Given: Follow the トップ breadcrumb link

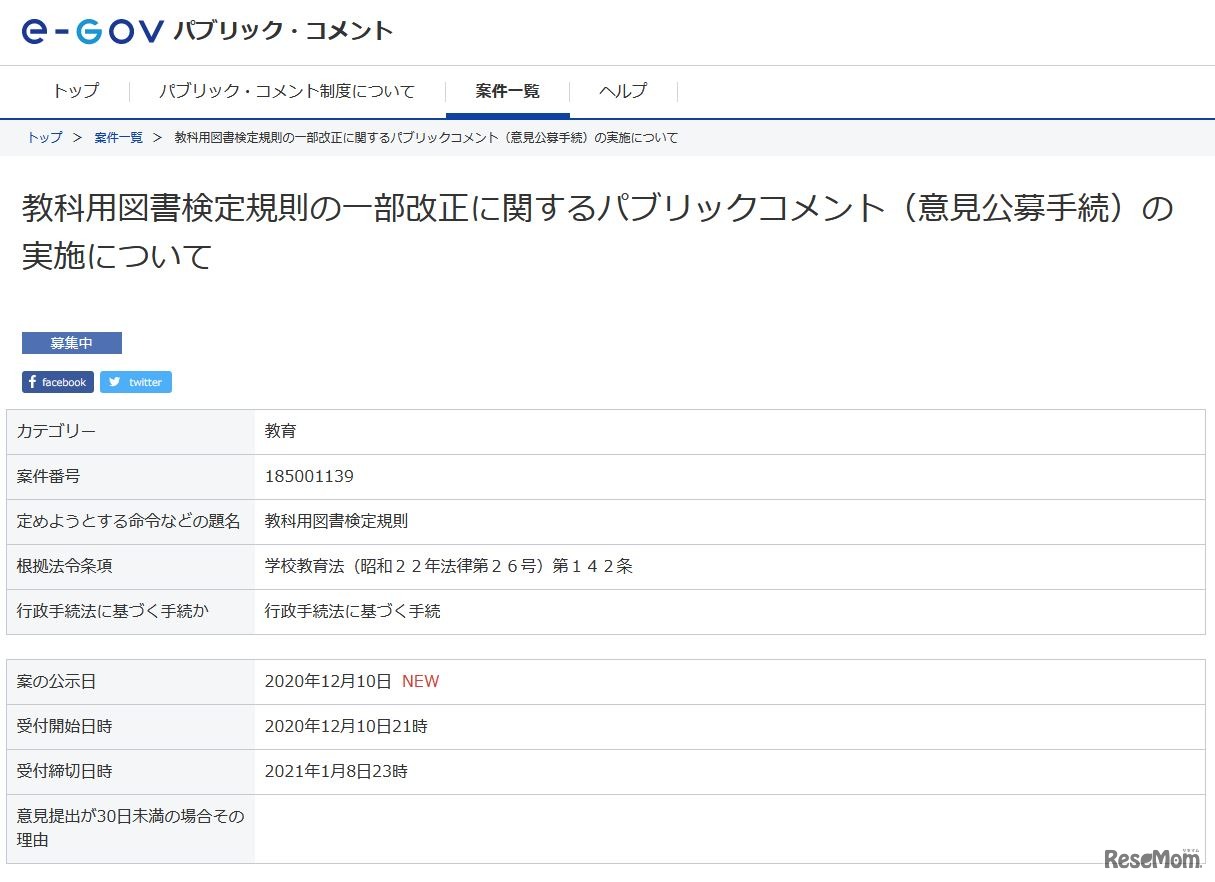Looking at the screenshot, I should [45, 138].
